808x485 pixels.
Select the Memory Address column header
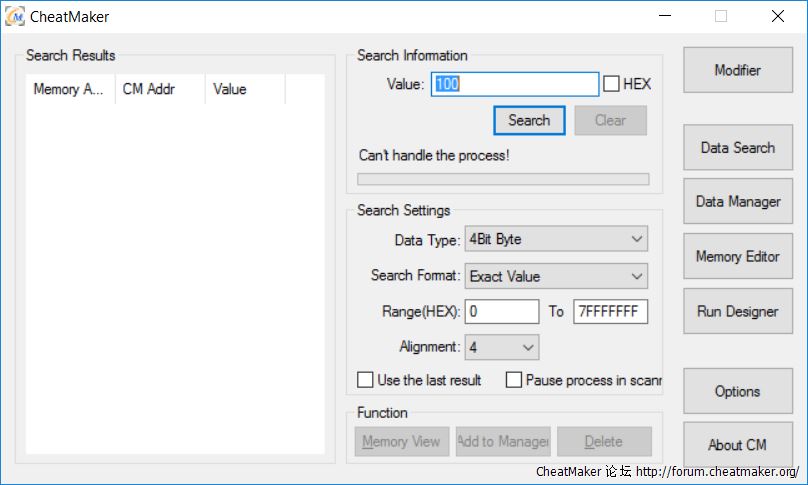tap(70, 89)
